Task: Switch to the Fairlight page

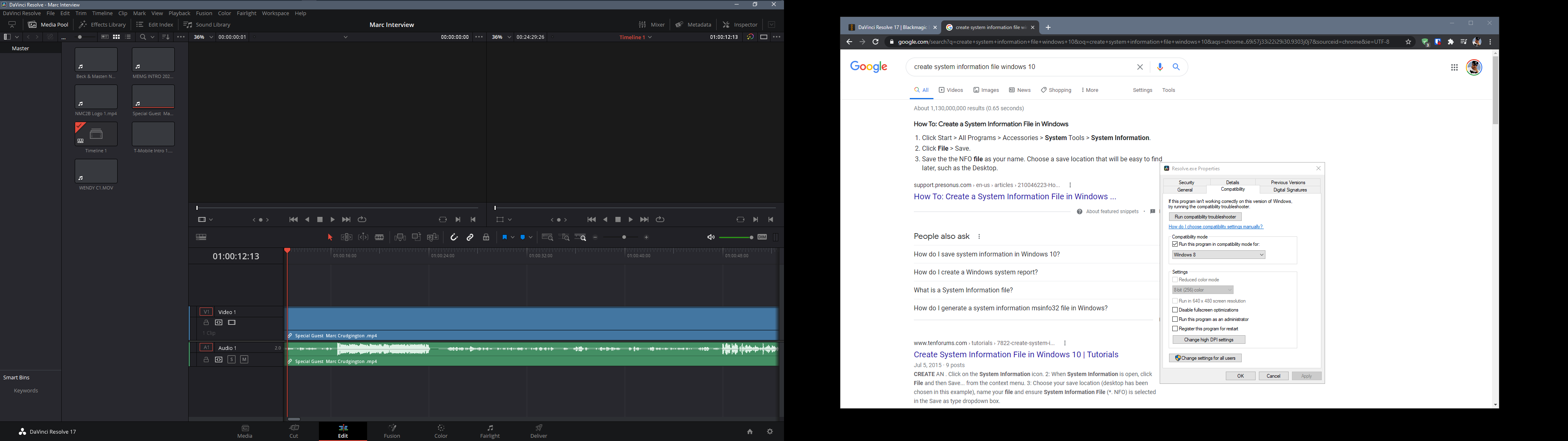Action: [490, 431]
